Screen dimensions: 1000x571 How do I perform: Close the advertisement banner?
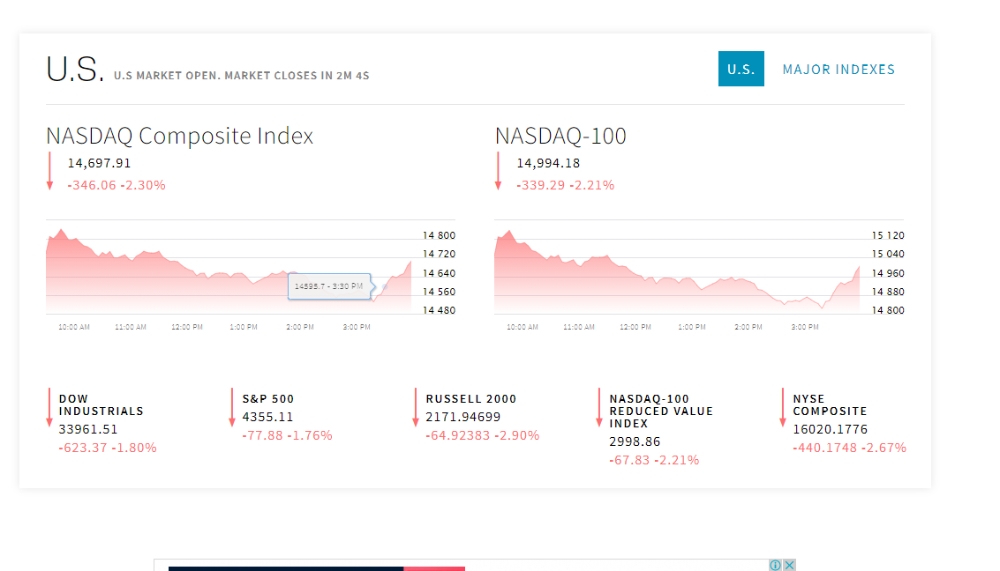click(789, 565)
